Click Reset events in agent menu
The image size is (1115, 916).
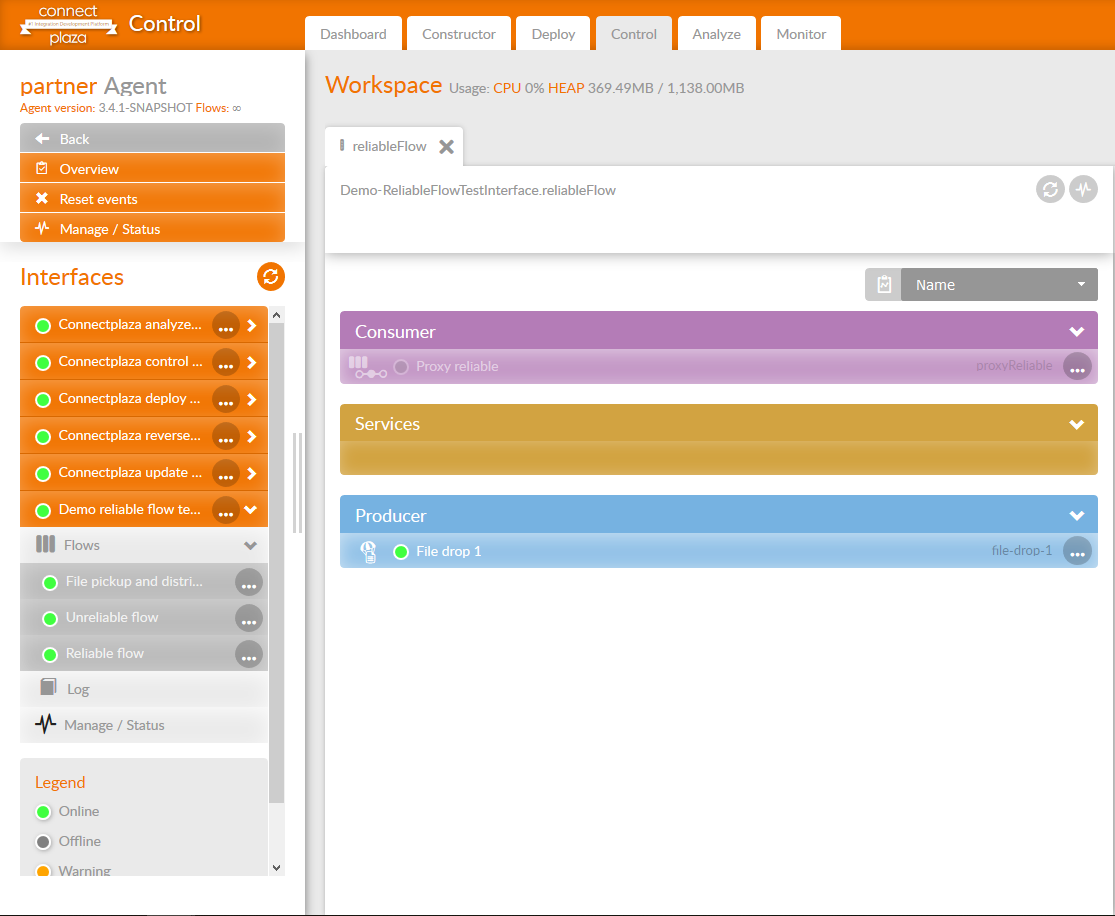point(152,199)
